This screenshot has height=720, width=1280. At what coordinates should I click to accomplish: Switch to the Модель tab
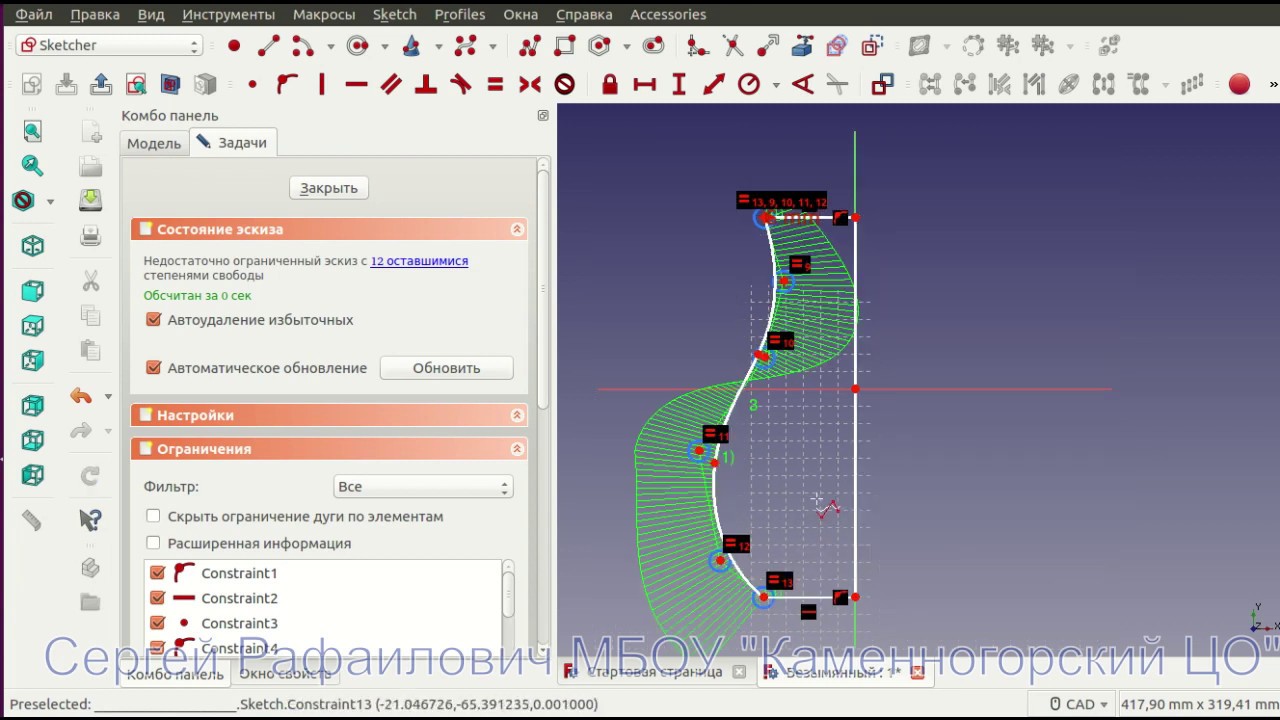point(154,143)
